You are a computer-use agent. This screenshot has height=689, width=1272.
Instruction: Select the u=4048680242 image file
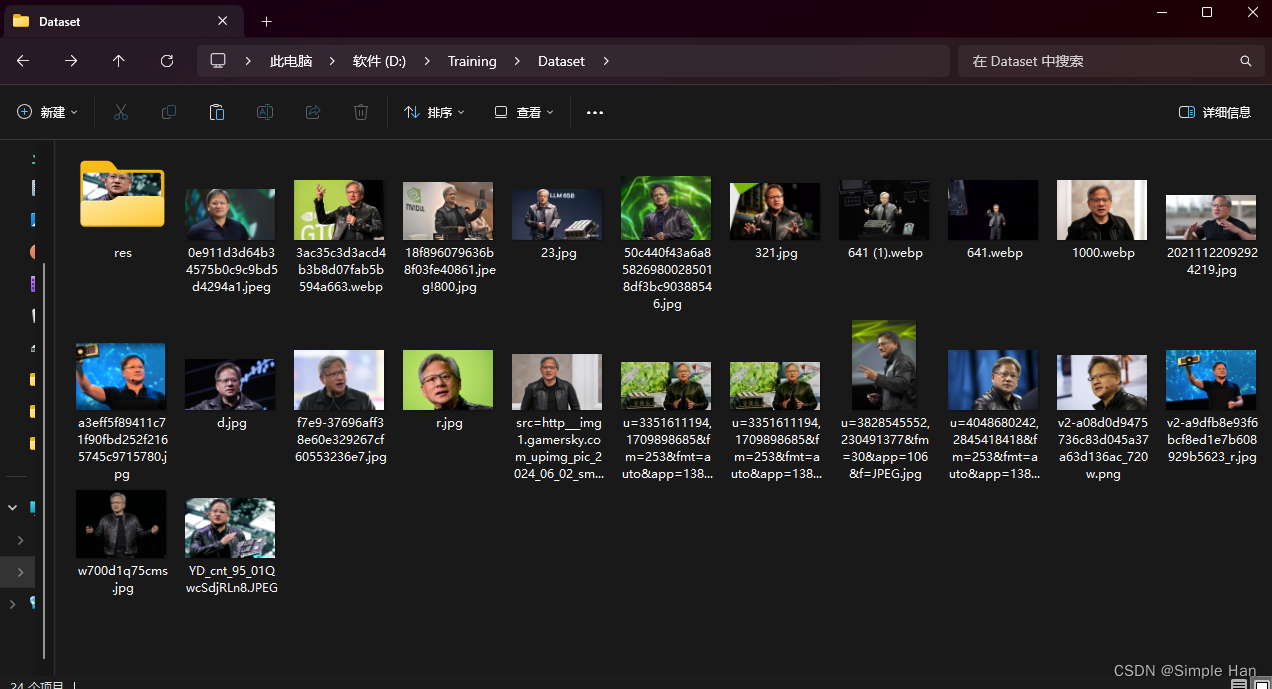click(993, 415)
